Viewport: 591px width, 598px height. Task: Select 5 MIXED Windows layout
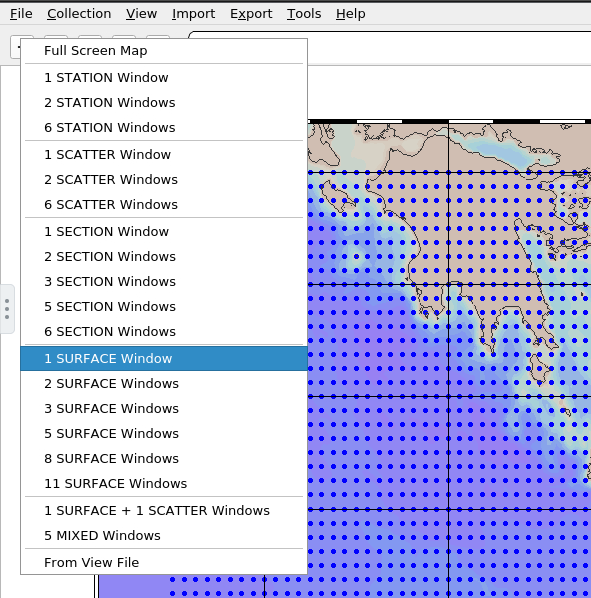pos(164,536)
